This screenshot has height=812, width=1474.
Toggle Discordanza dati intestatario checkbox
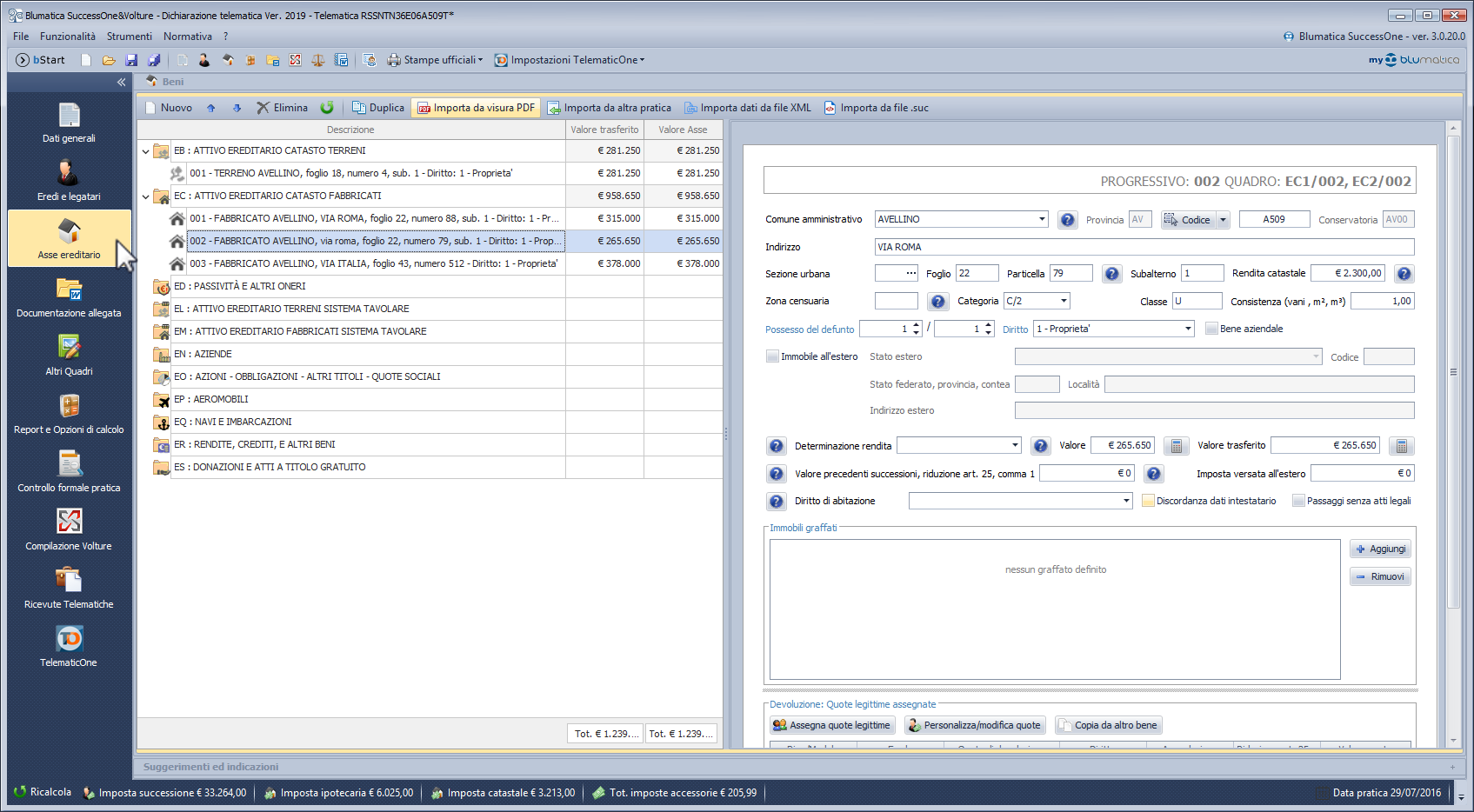coord(1148,501)
